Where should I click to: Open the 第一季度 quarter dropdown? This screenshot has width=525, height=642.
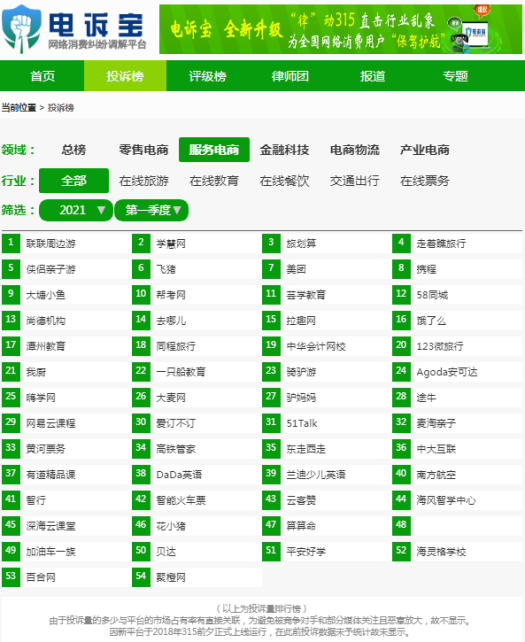(152, 210)
